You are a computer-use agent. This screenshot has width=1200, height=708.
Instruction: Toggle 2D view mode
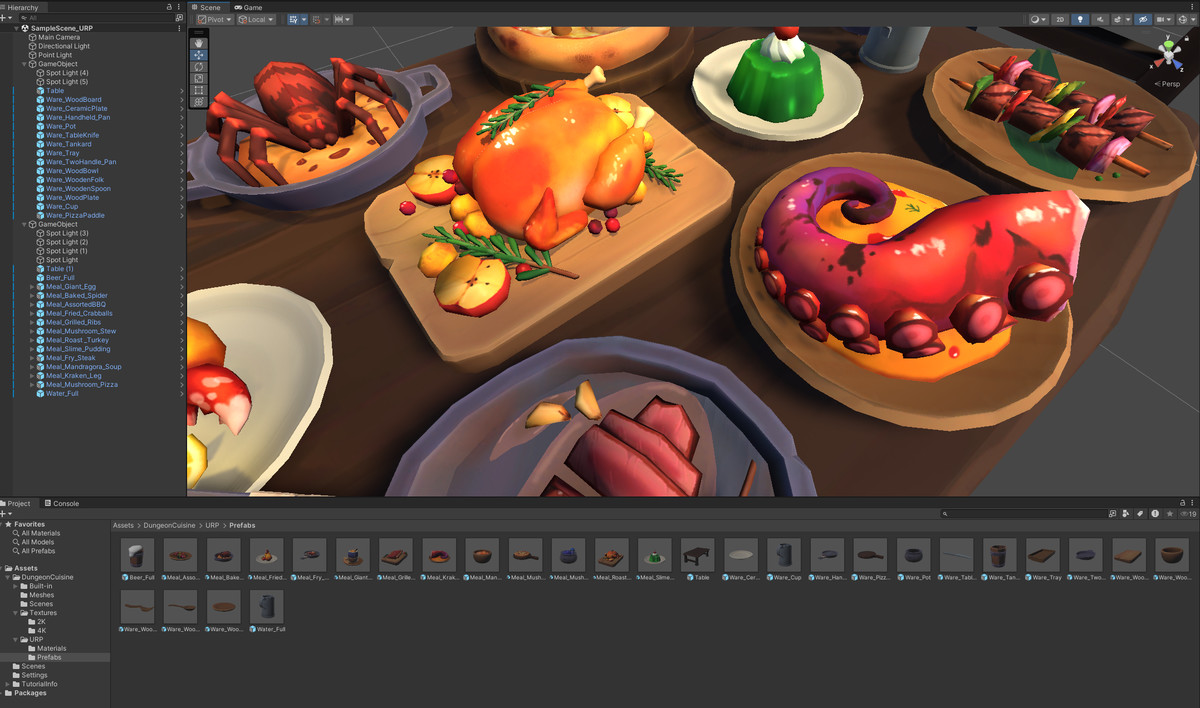point(1060,19)
